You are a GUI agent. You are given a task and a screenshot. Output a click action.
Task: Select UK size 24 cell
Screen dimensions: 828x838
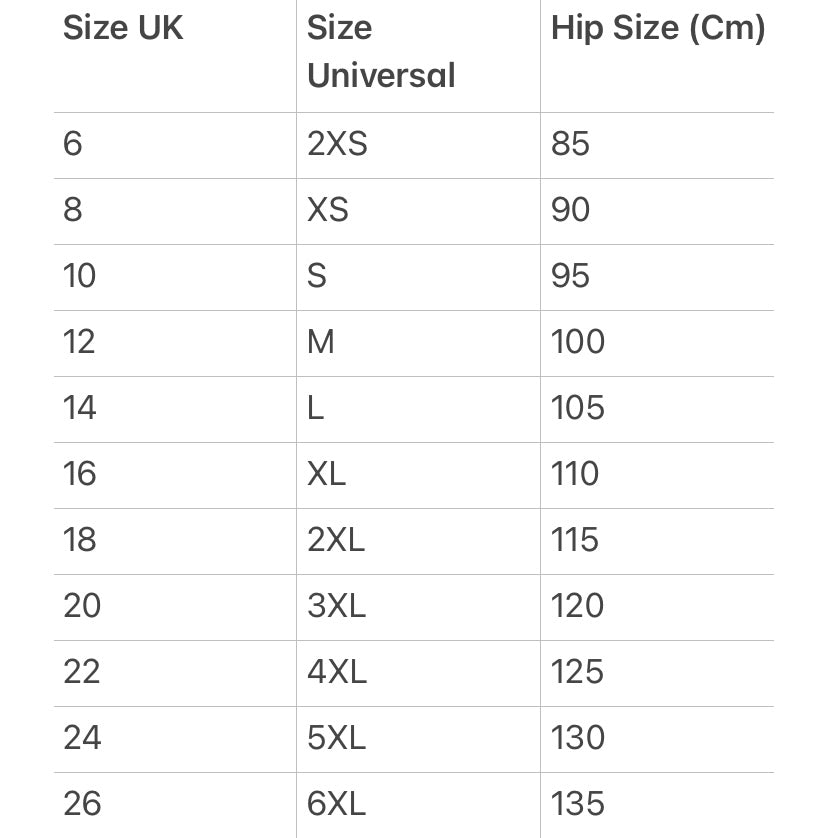(82, 738)
